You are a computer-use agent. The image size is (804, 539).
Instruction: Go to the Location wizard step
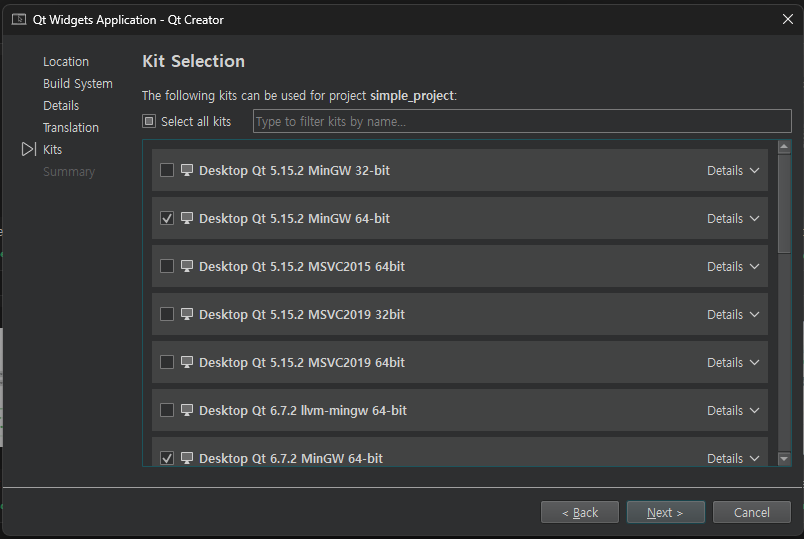(x=66, y=61)
